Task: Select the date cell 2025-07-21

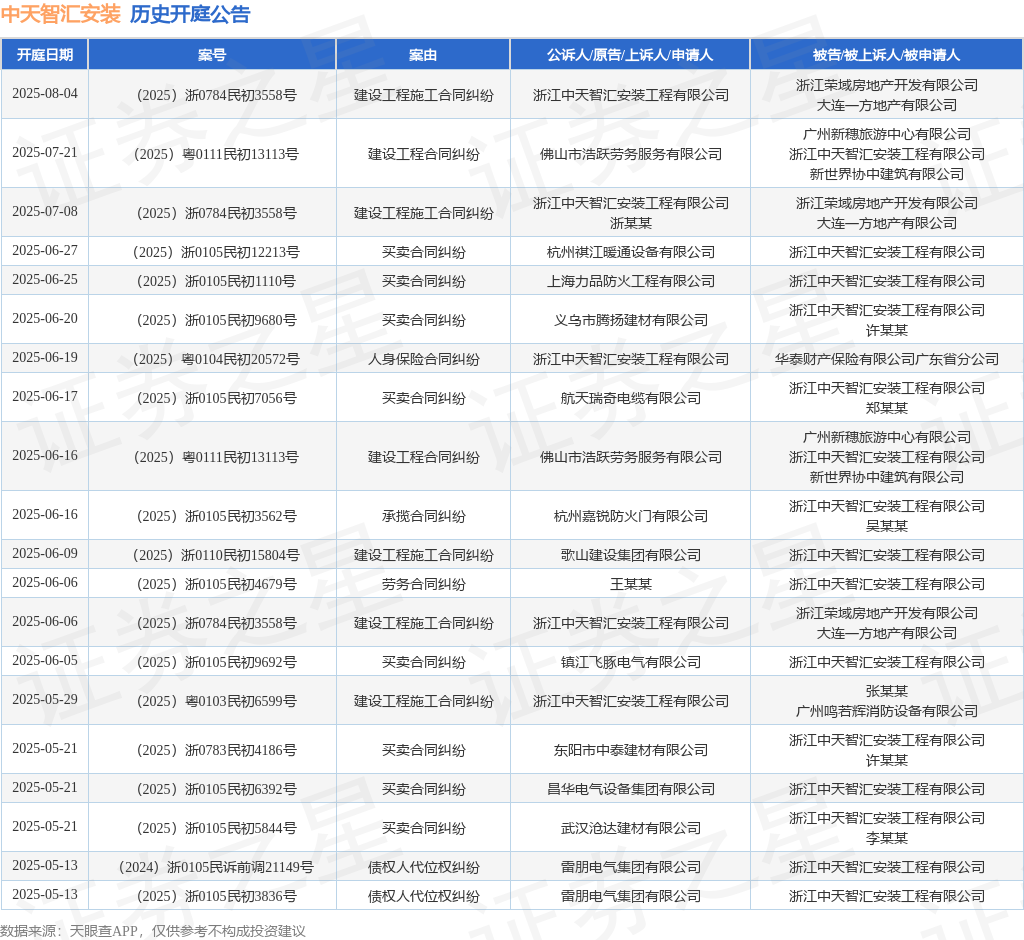Action: pyautogui.click(x=44, y=152)
